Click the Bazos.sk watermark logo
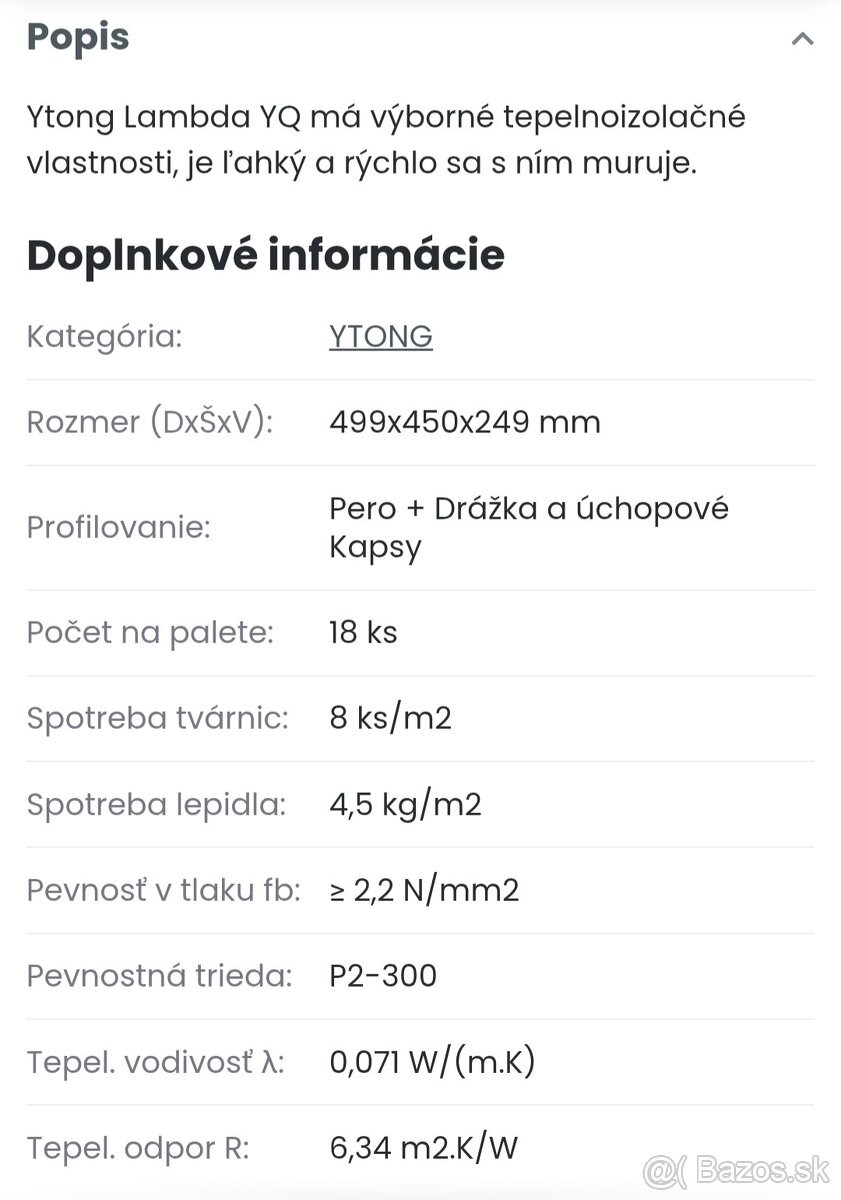 [734, 1168]
